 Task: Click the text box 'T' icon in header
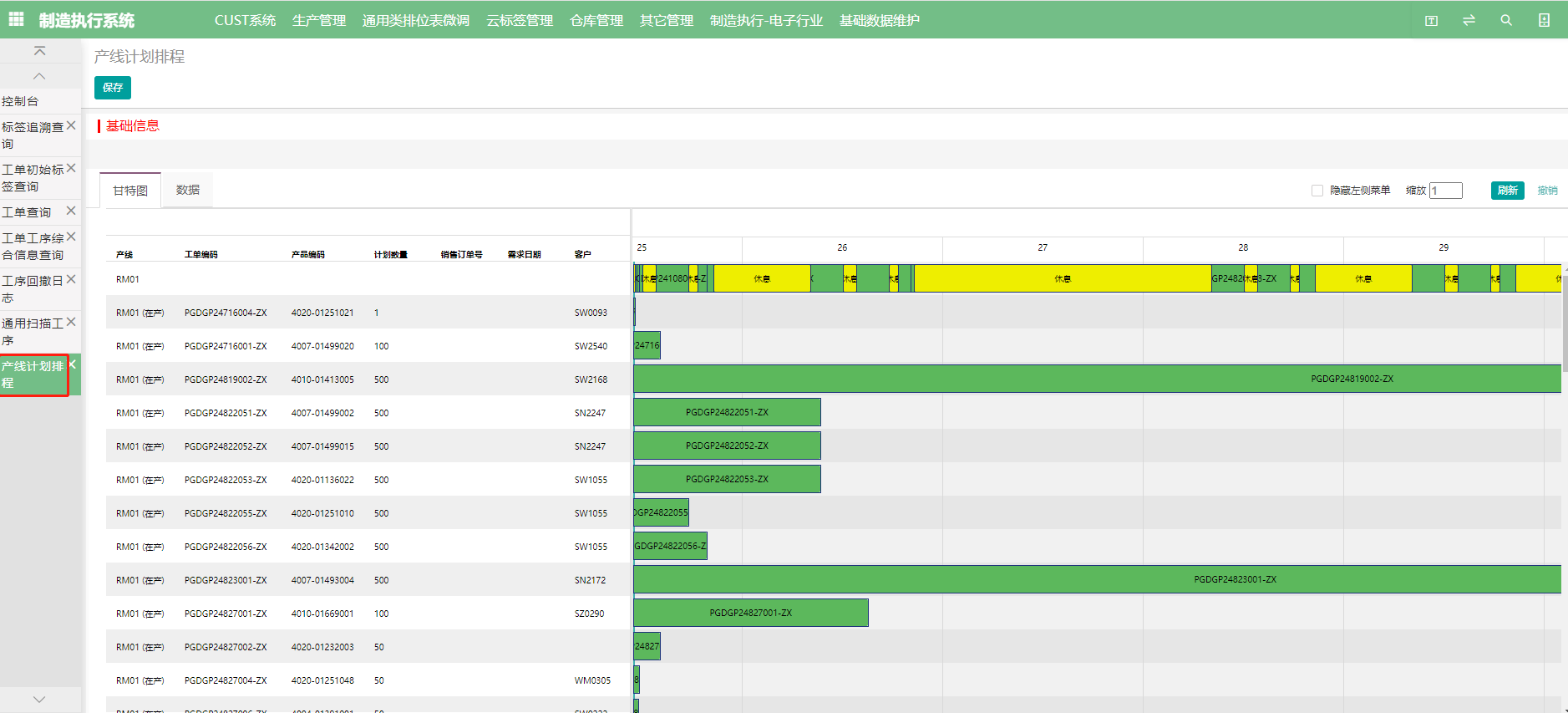(1431, 20)
